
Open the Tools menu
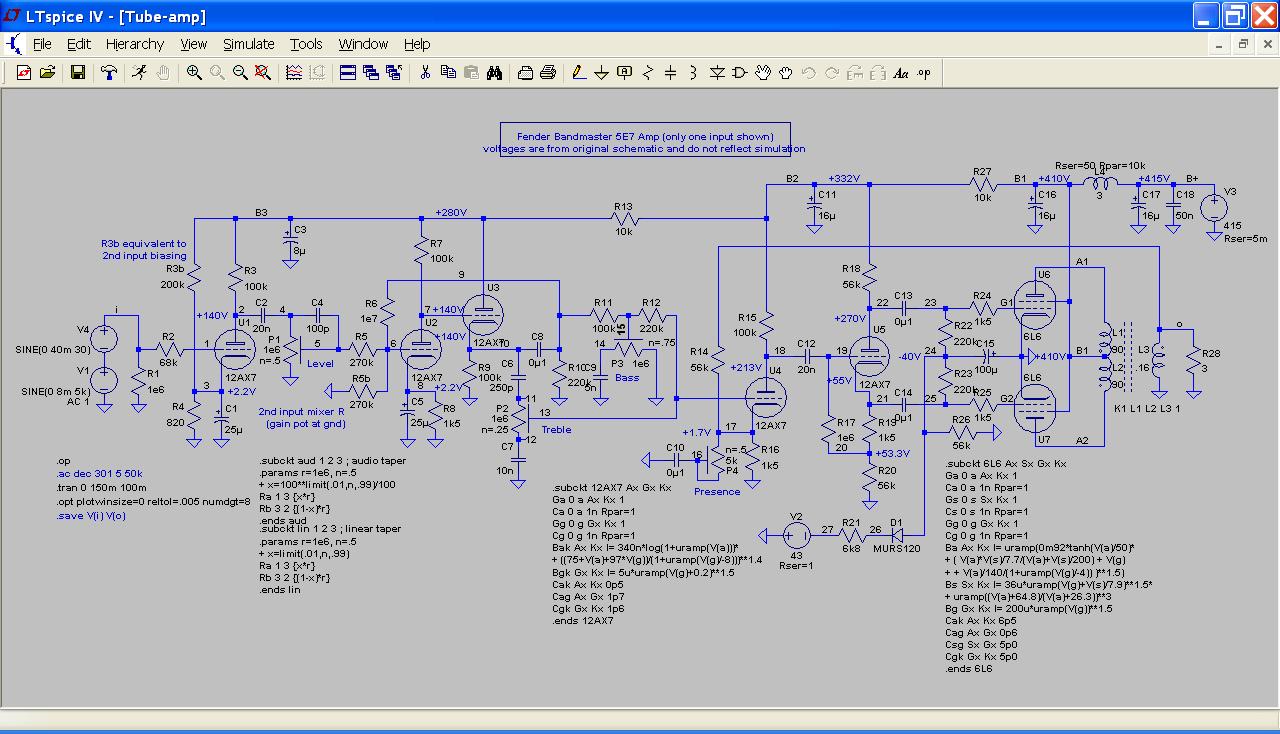tap(306, 44)
